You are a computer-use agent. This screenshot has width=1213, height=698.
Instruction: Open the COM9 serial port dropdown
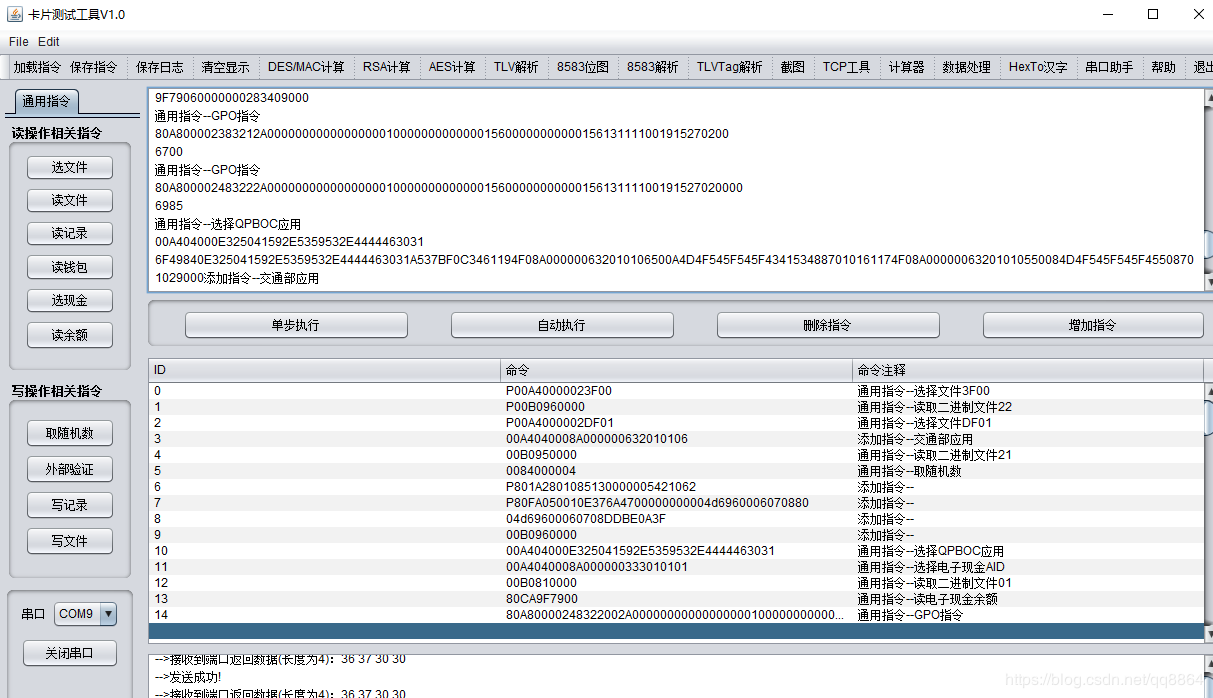[x=86, y=614]
